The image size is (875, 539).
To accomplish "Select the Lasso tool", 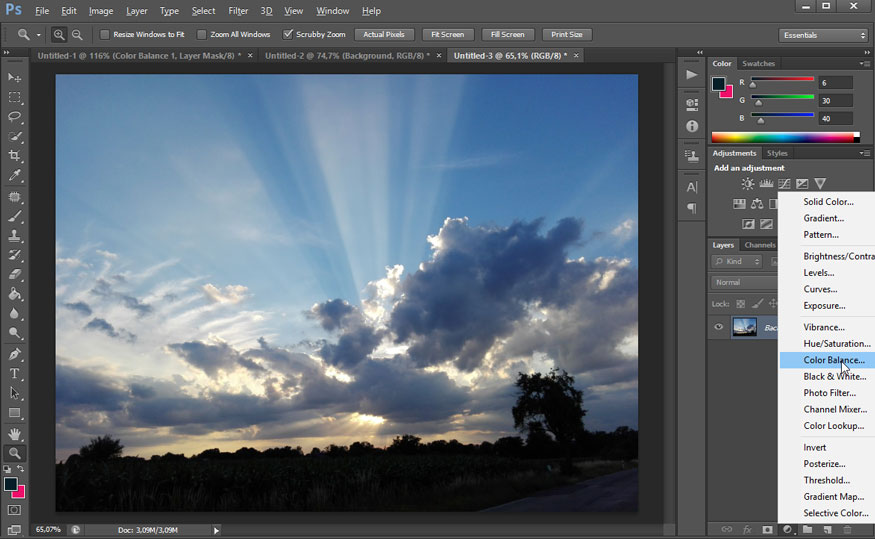I will [x=14, y=117].
